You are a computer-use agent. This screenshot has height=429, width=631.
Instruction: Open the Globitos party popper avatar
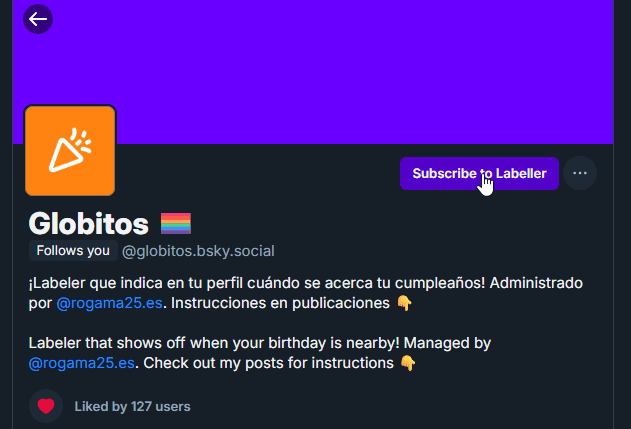pos(70,150)
